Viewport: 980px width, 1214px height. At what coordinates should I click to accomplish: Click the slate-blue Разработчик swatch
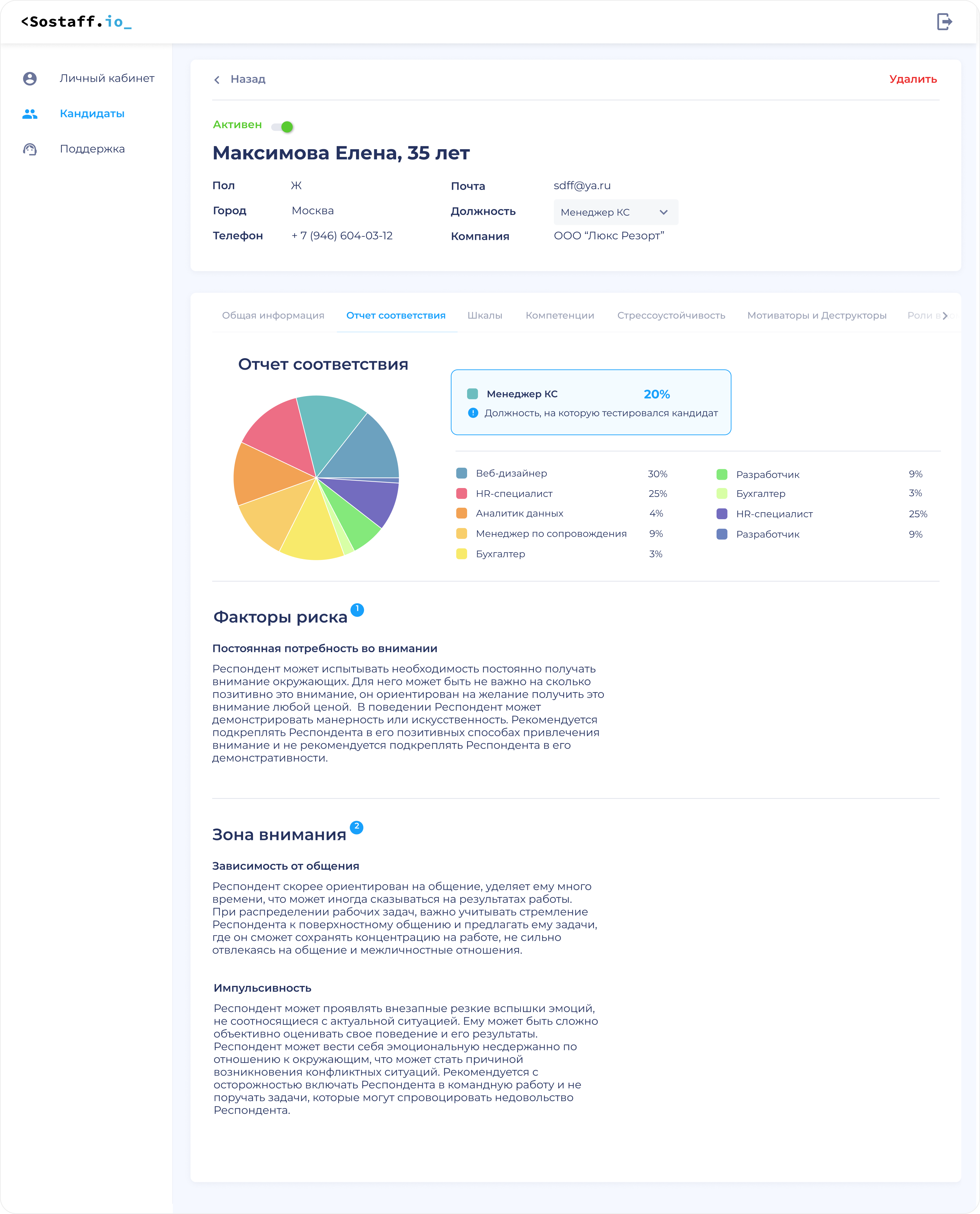point(722,534)
